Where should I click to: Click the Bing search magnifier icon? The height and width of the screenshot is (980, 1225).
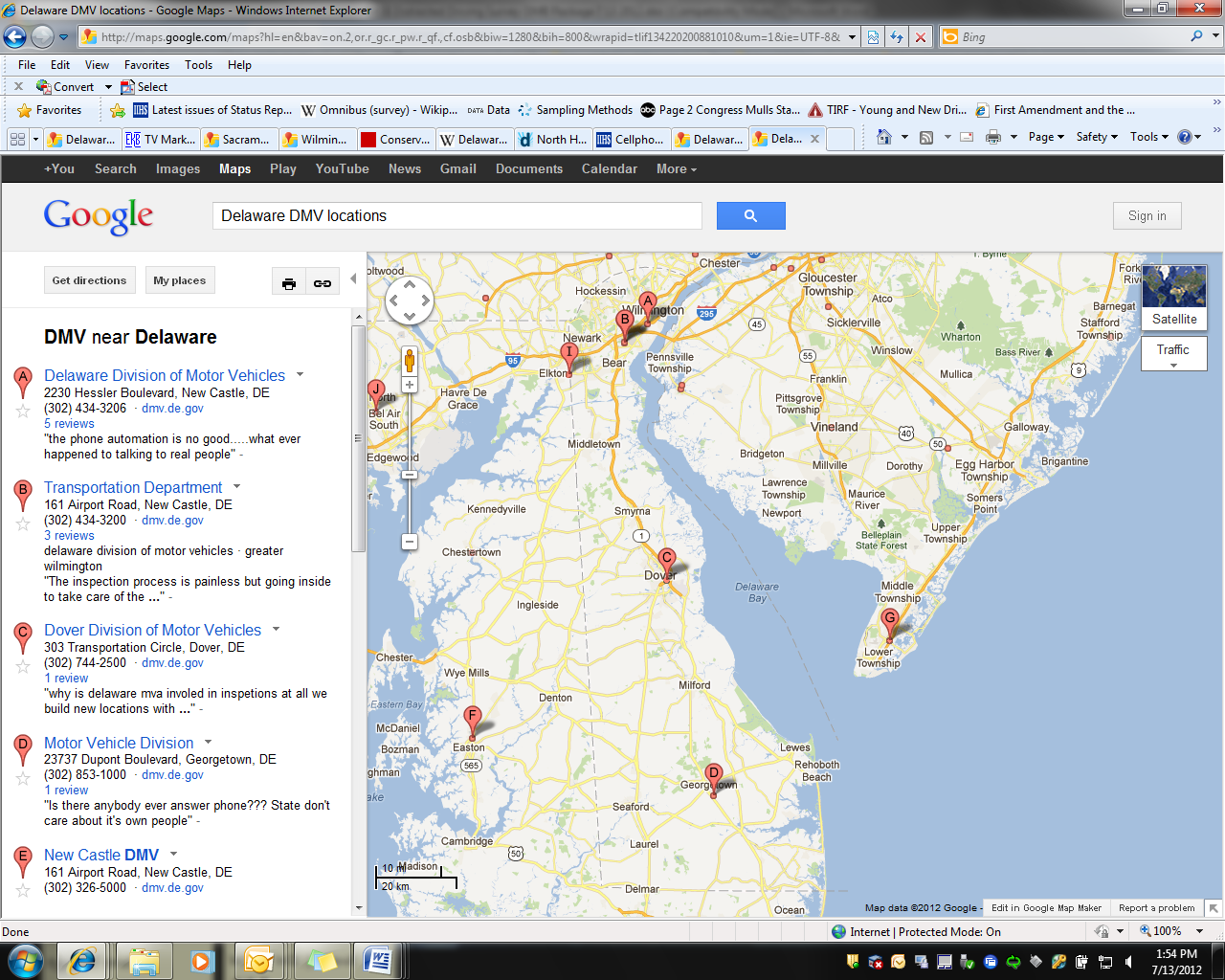(1196, 36)
